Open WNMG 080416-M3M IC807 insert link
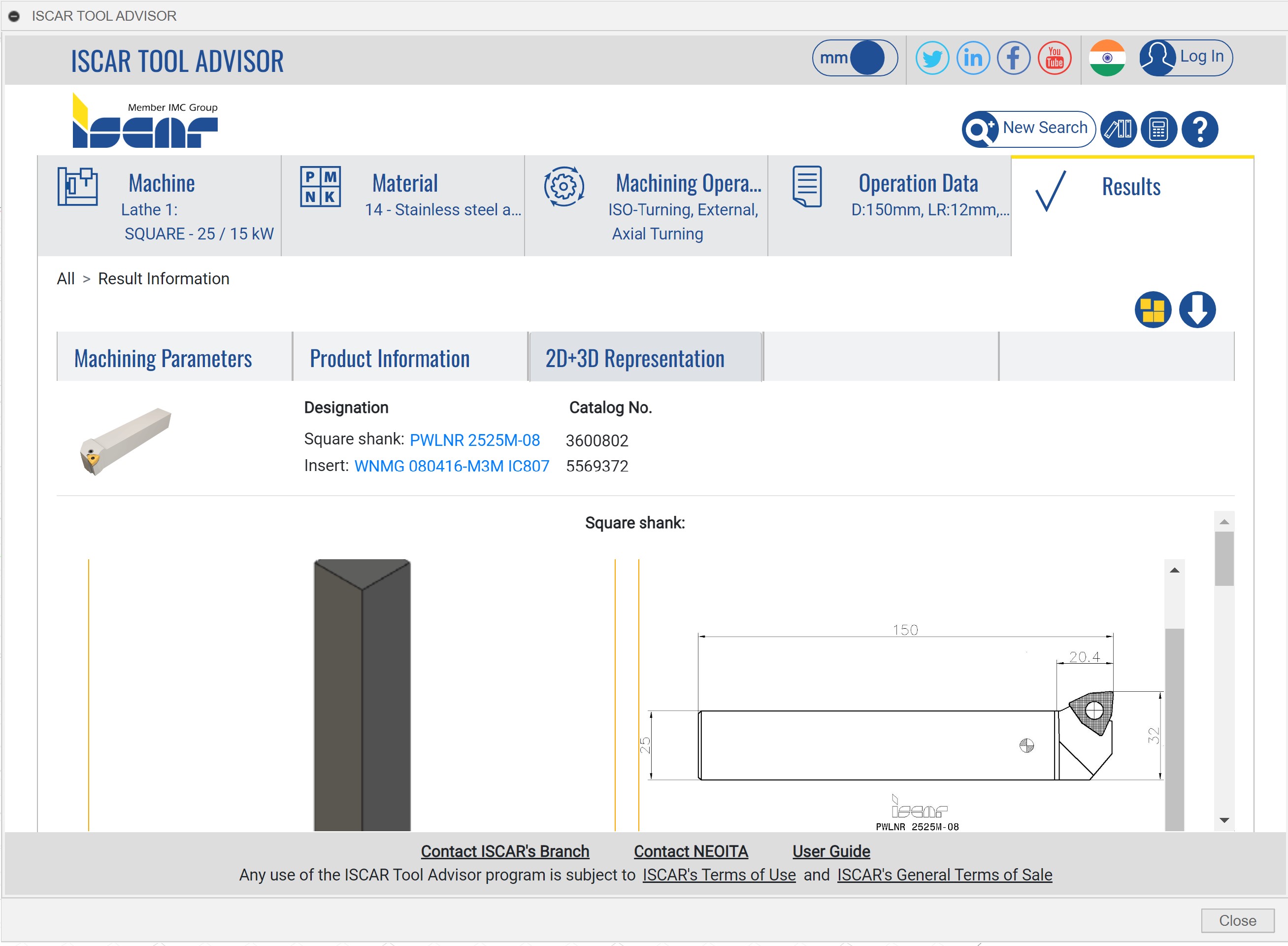1288x946 pixels. pos(452,466)
